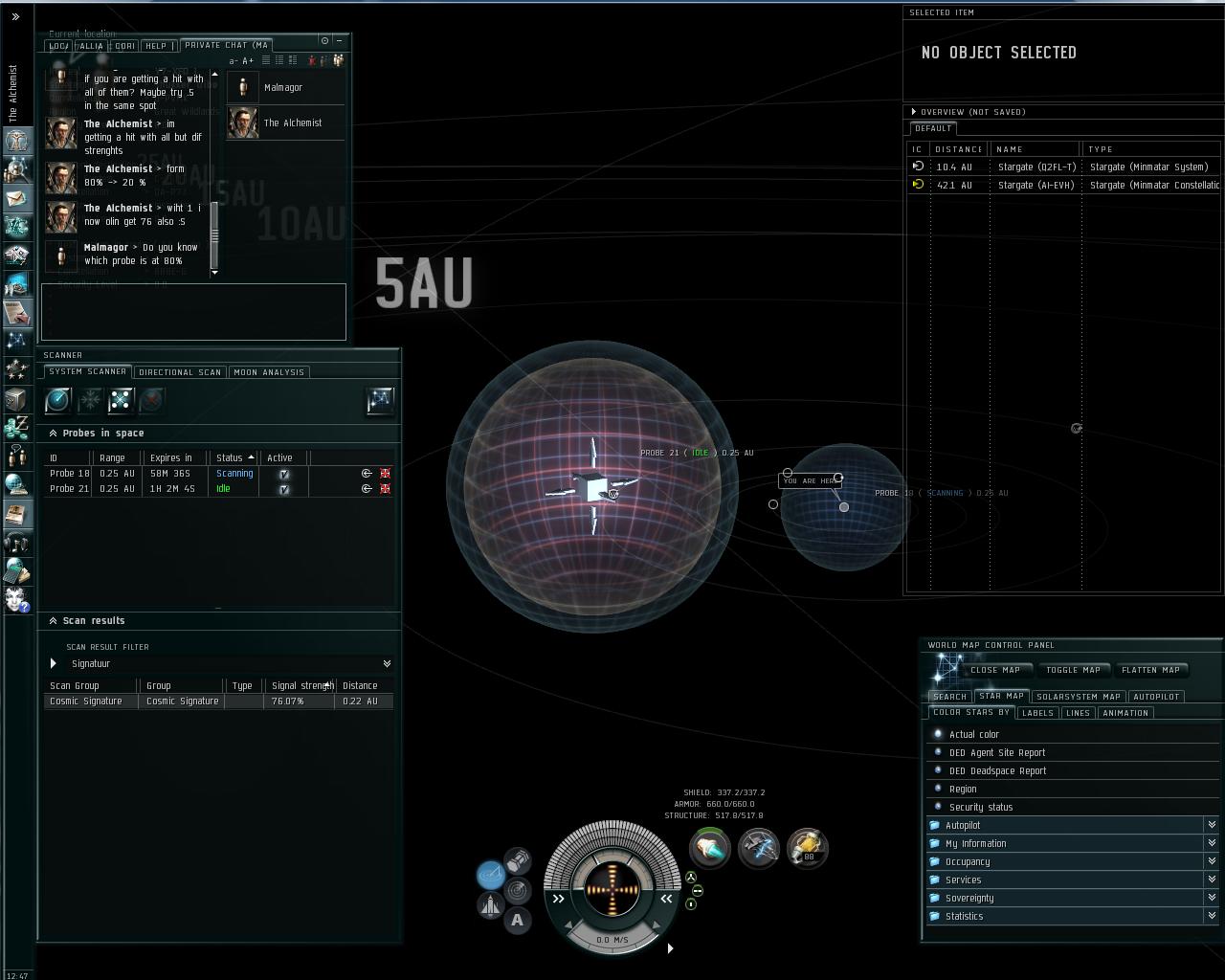The height and width of the screenshot is (980, 1225).
Task: Select the Cosmic Signature scan result row
Action: (219, 701)
